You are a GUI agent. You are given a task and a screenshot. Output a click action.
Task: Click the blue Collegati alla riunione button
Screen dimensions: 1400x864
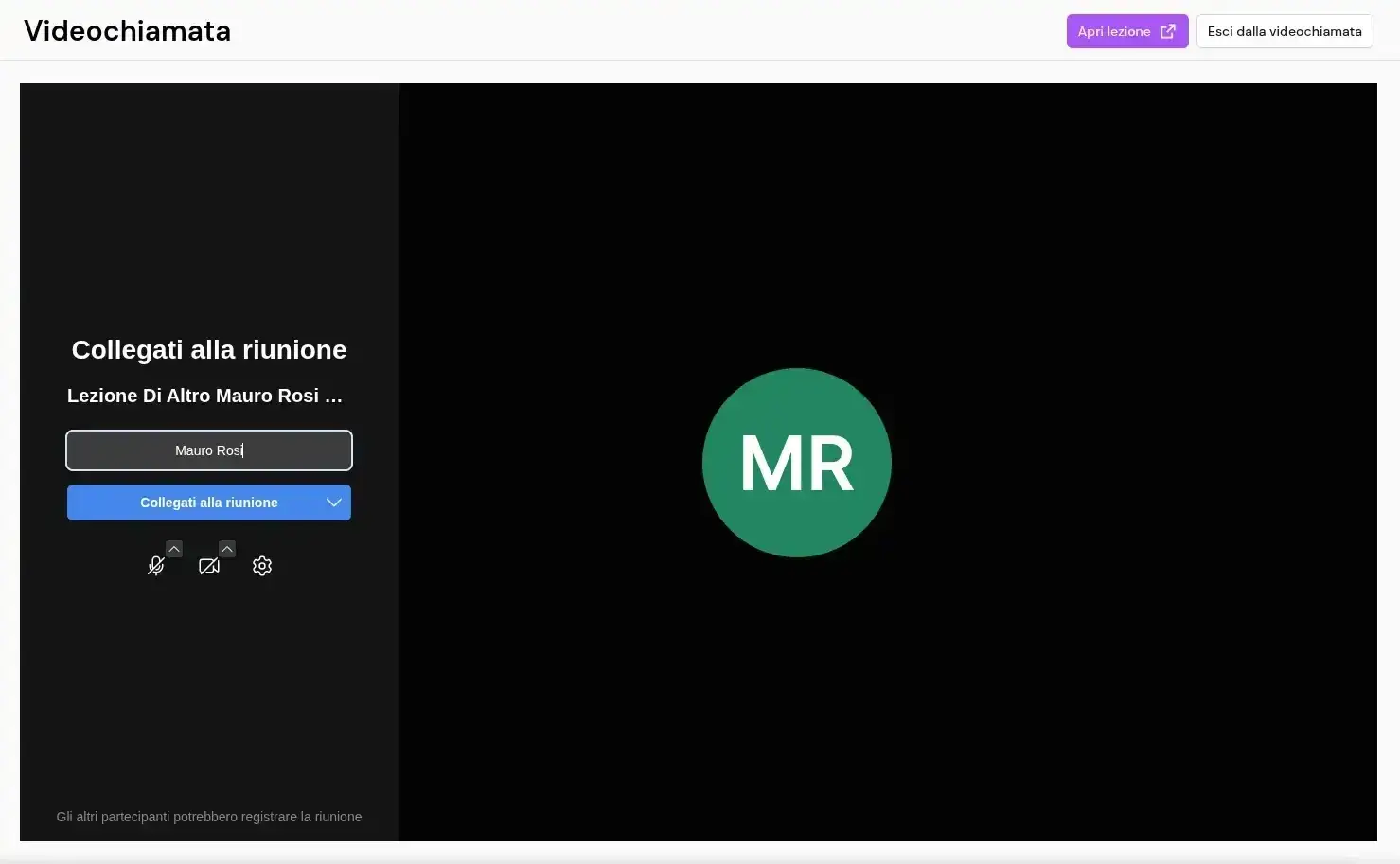click(x=208, y=503)
